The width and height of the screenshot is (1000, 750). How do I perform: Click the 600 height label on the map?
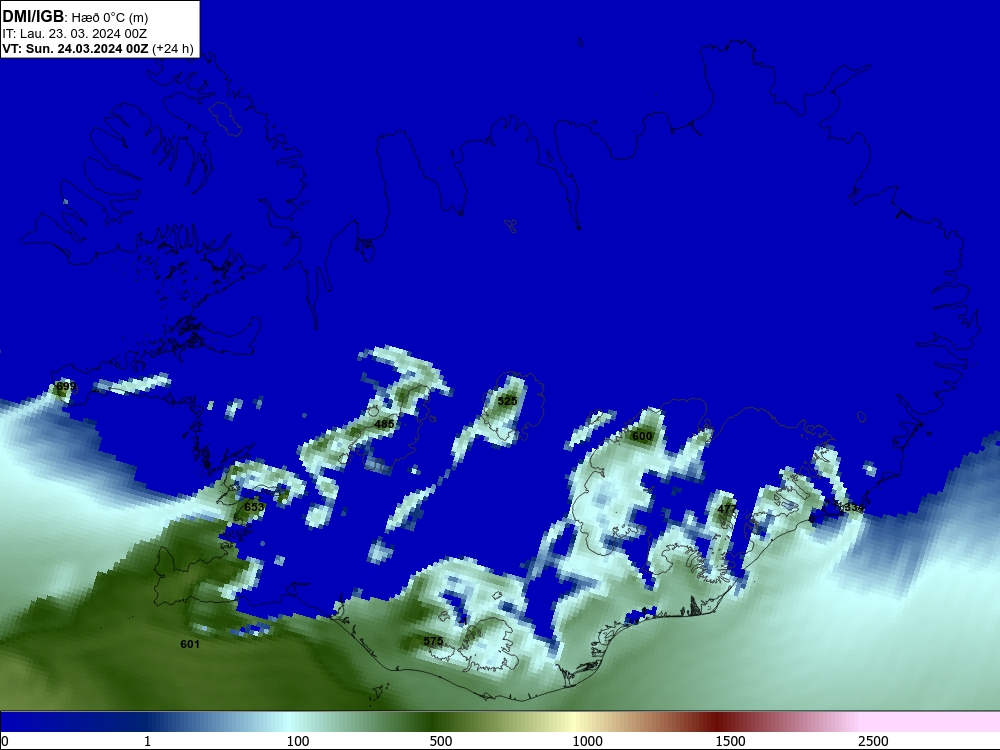click(642, 436)
